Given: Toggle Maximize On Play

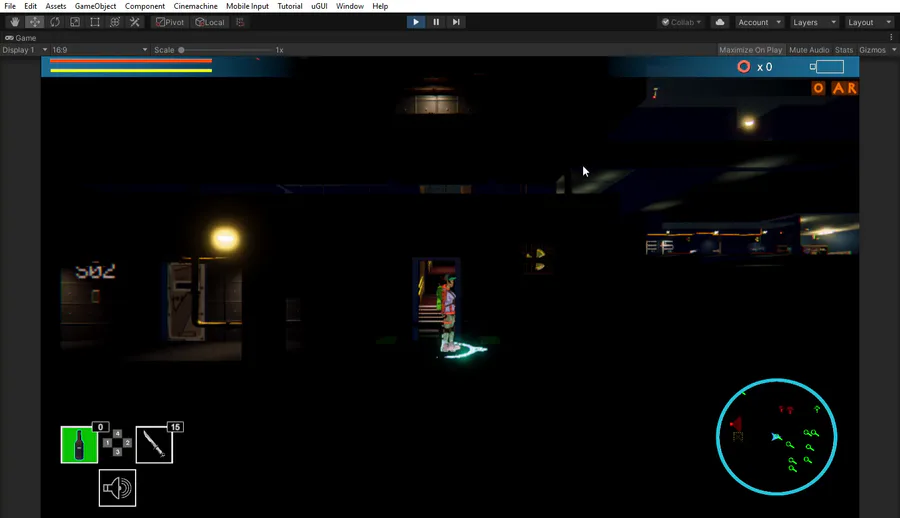Looking at the screenshot, I should 750,50.
